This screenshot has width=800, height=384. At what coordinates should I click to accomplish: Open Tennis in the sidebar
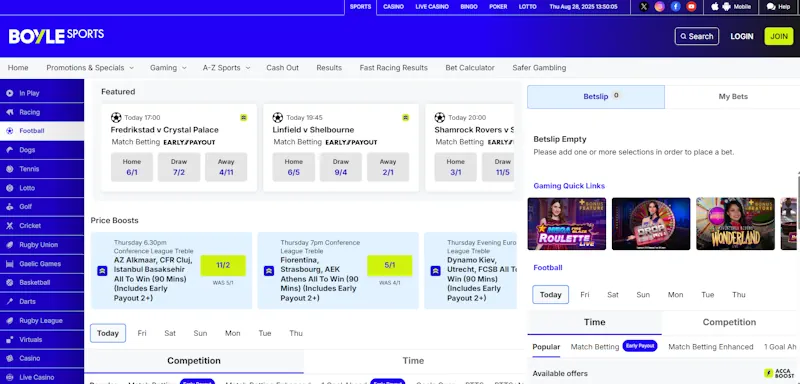(x=42, y=169)
